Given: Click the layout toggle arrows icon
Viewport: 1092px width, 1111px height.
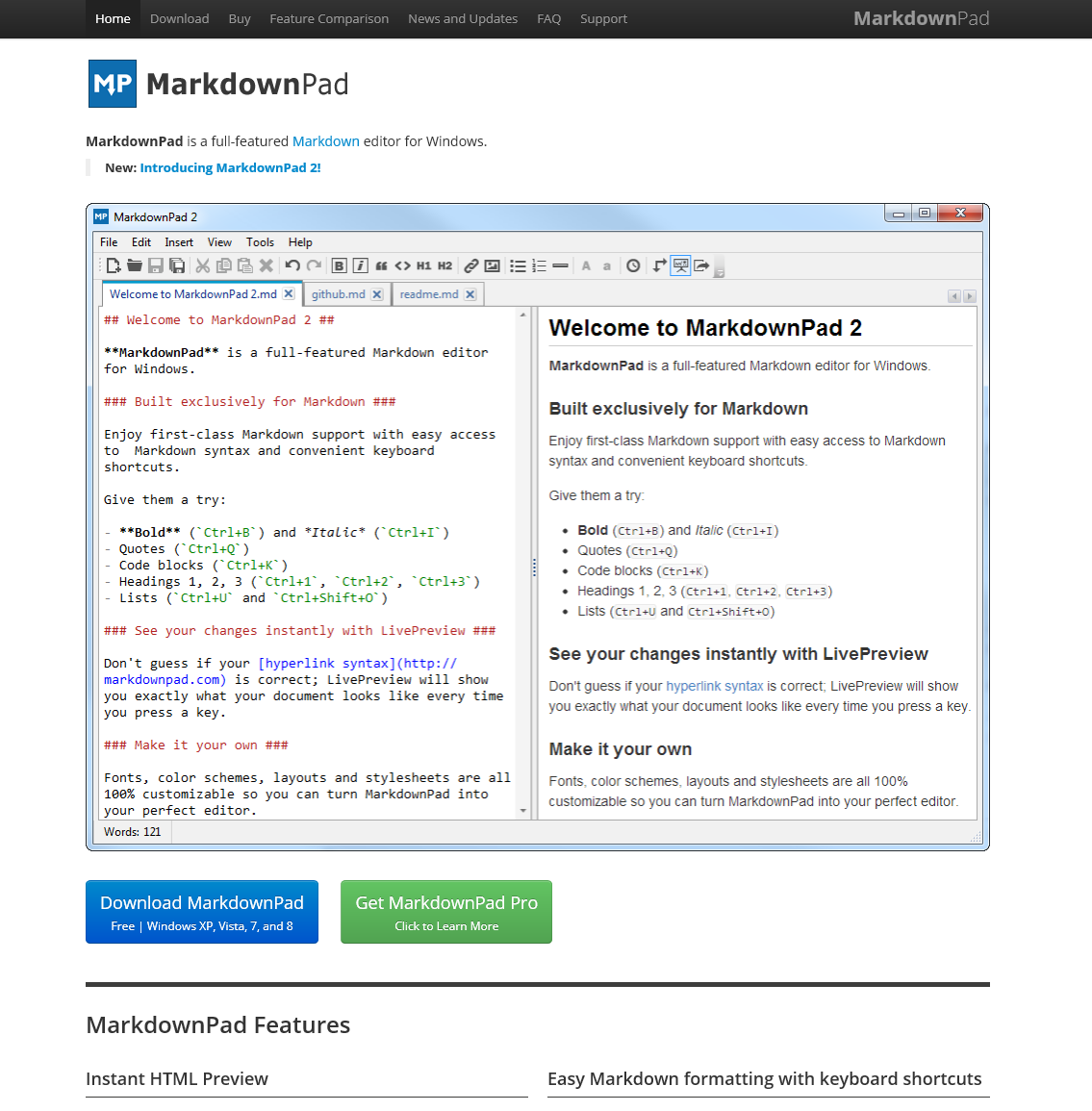Looking at the screenshot, I should click(x=660, y=265).
